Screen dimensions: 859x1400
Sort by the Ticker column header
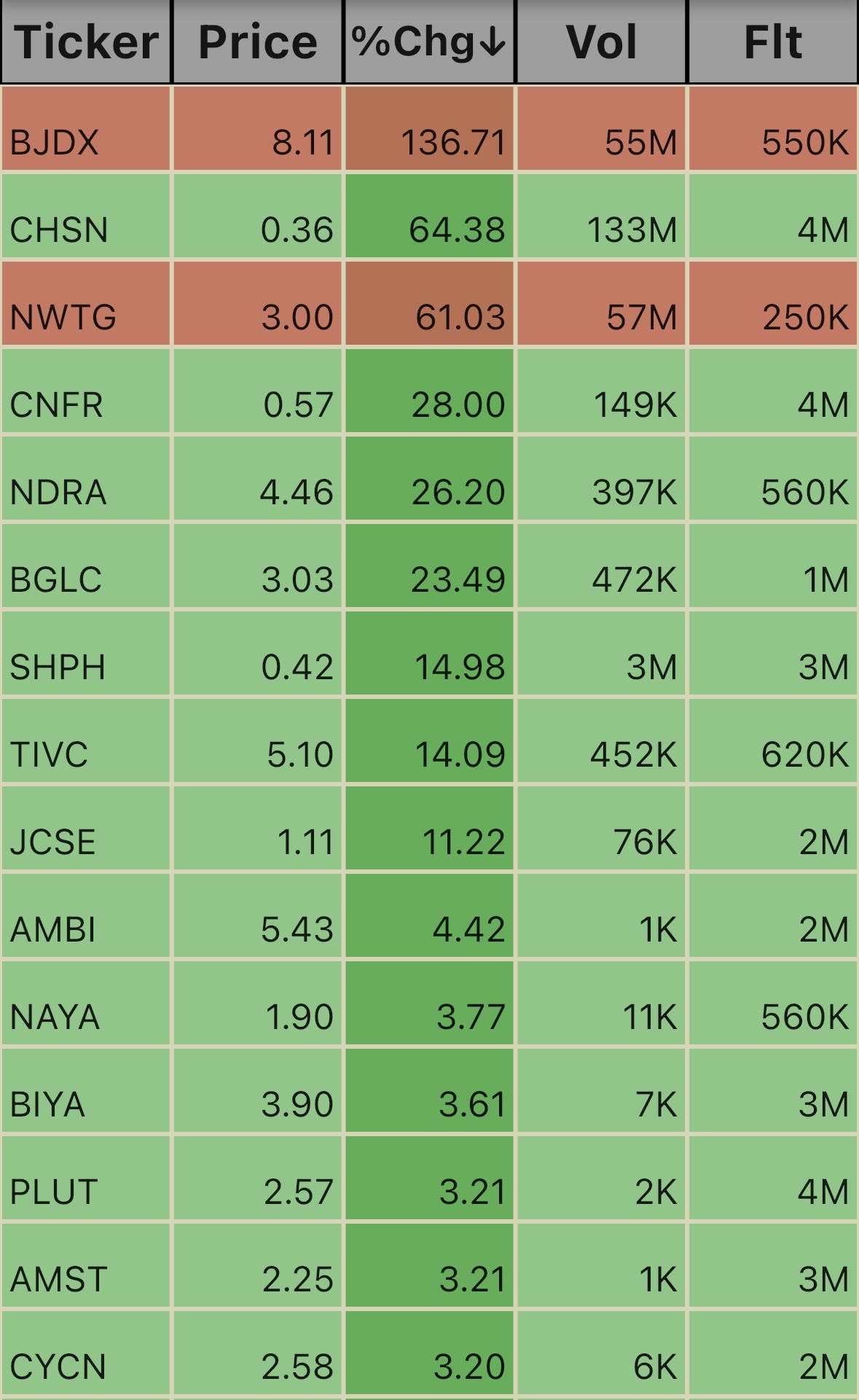tap(86, 42)
